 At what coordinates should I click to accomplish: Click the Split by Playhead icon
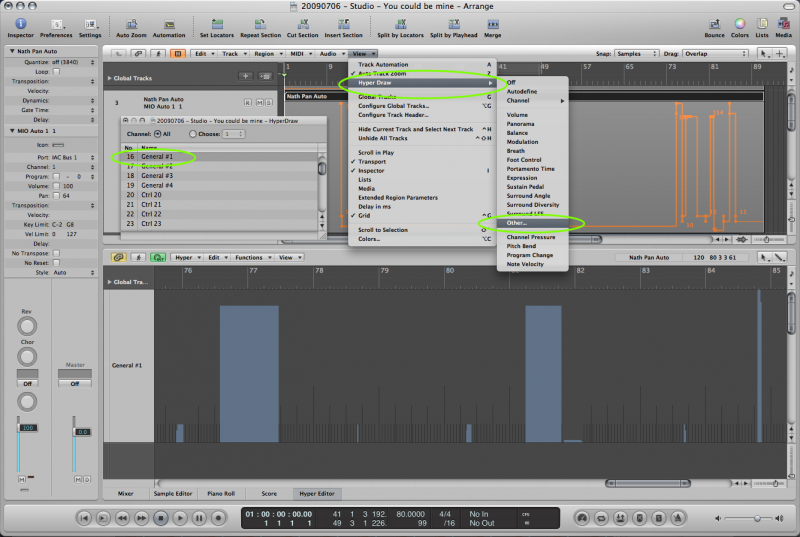(x=454, y=24)
